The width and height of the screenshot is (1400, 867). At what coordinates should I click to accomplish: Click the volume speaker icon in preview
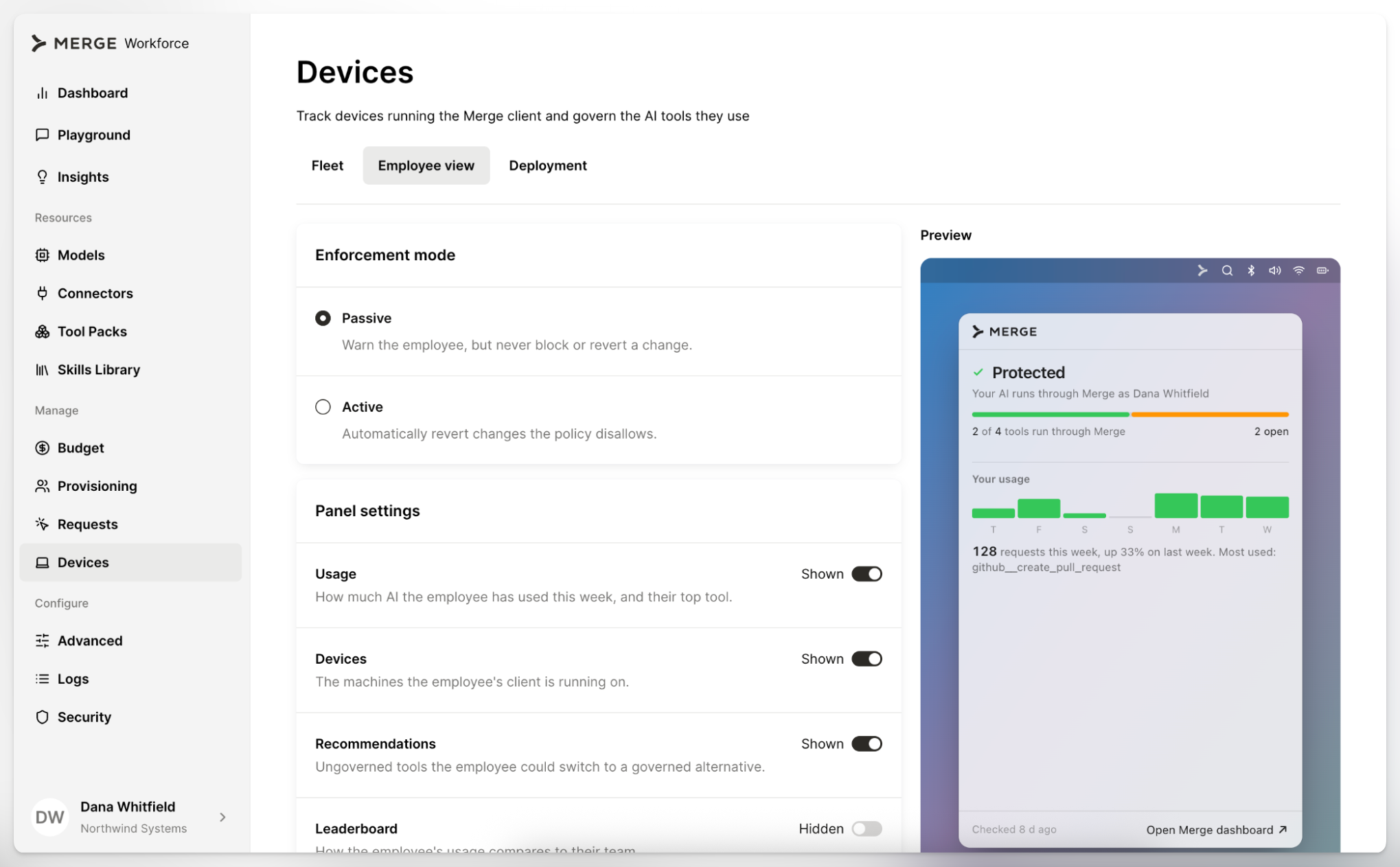(x=1274, y=270)
